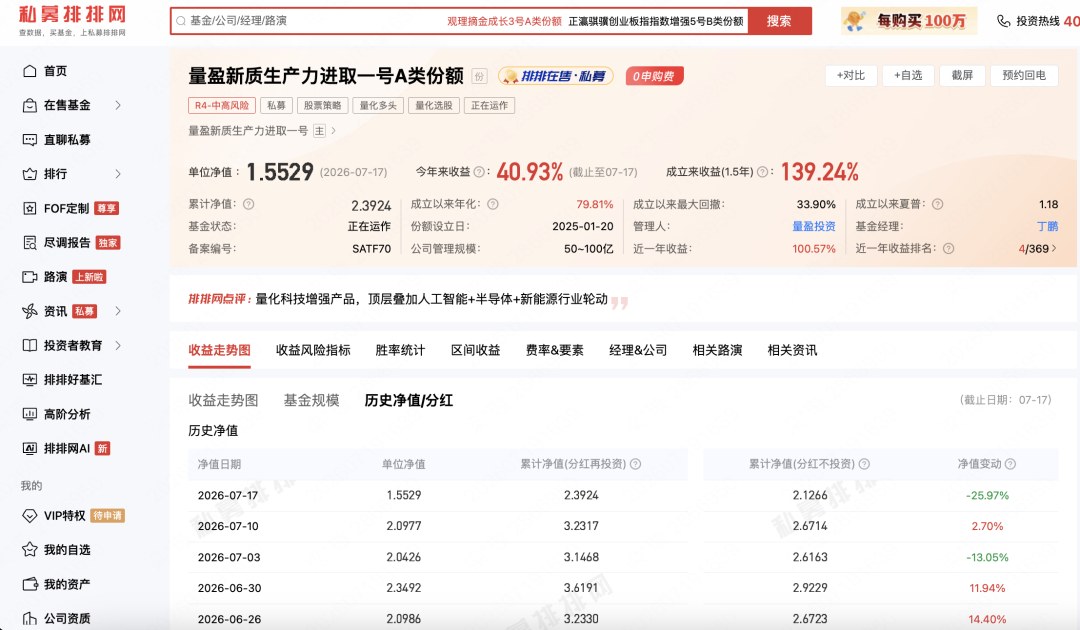The height and width of the screenshot is (630, 1080).
Task: Click suggestion 观理摘金成长3号A类份额
Action: [x=504, y=21]
